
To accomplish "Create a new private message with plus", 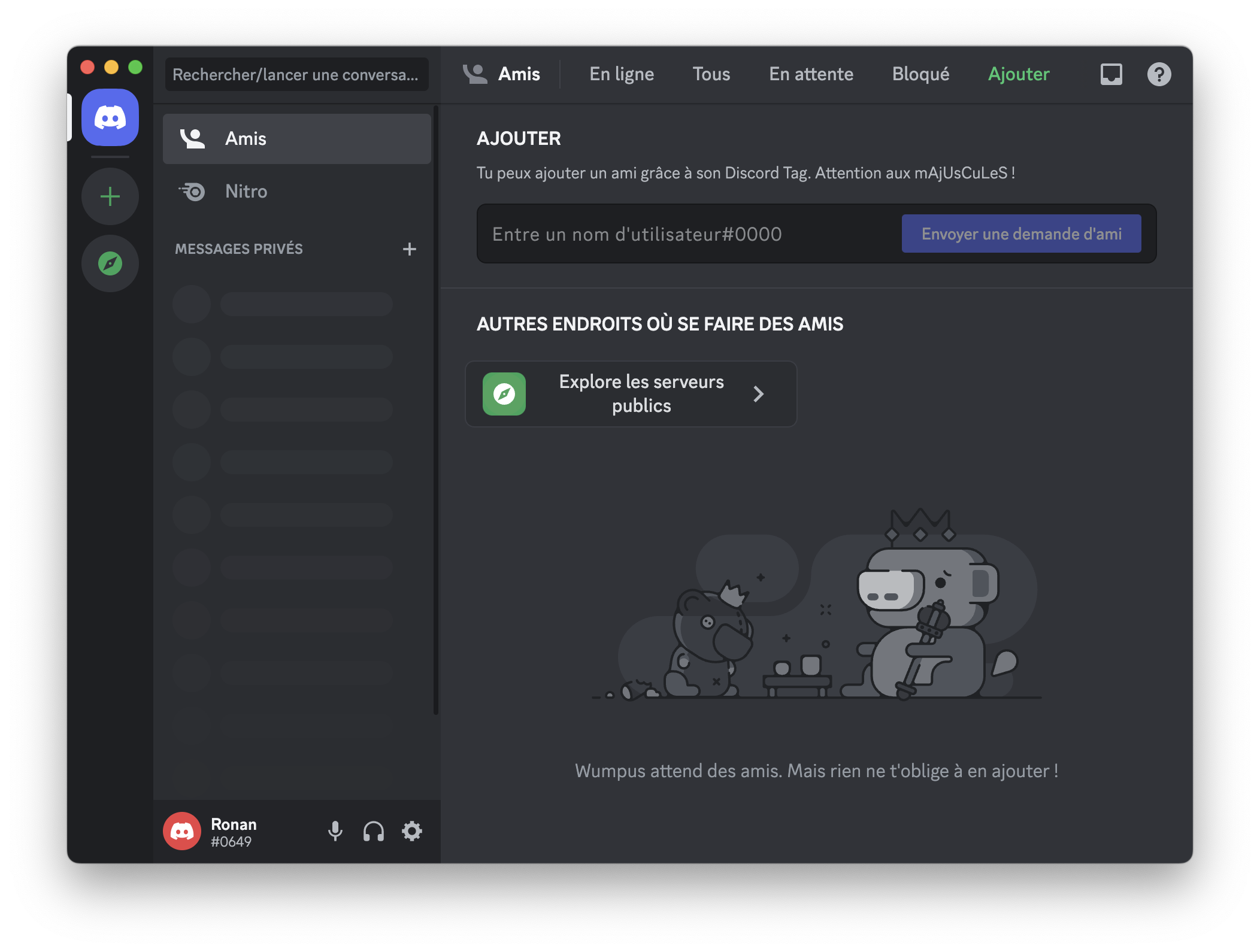I will [409, 249].
